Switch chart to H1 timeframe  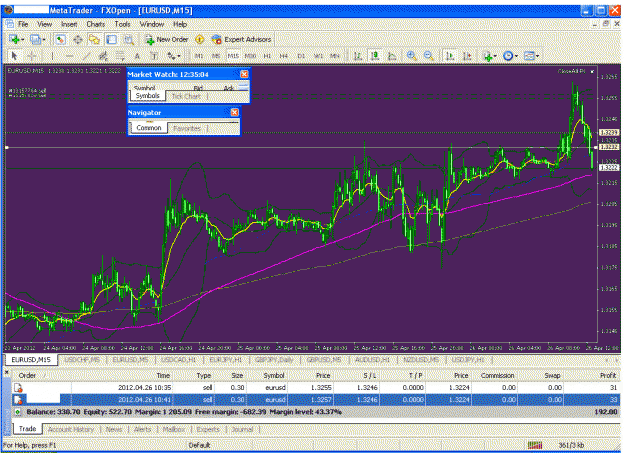pyautogui.click(x=267, y=56)
